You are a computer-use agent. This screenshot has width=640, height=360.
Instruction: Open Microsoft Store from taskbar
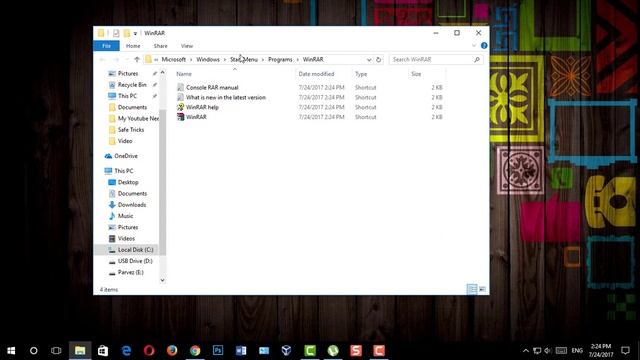click(103, 350)
